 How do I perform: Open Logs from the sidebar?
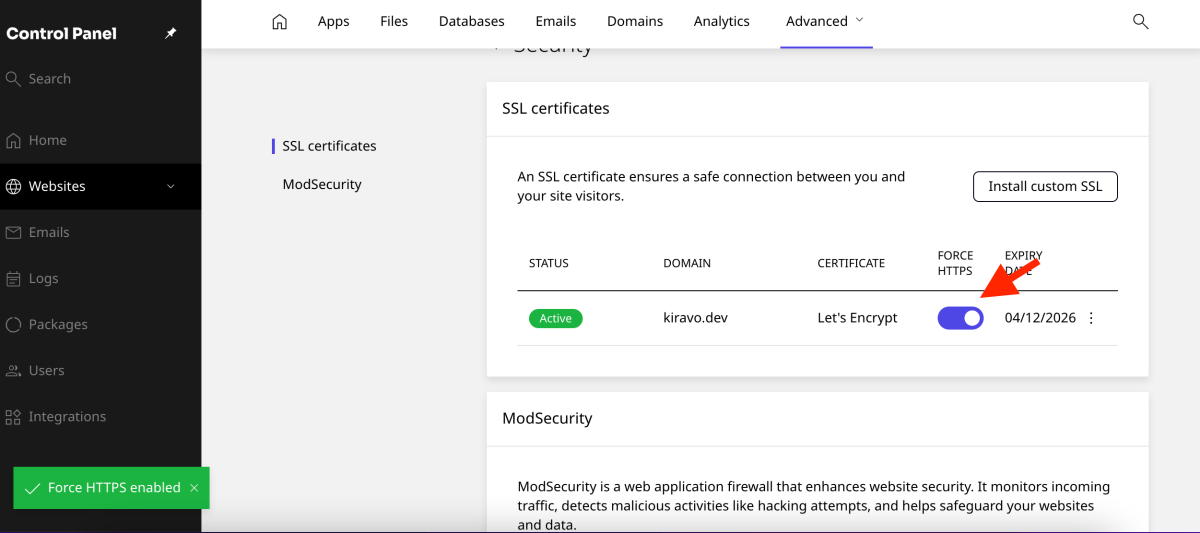click(43, 278)
